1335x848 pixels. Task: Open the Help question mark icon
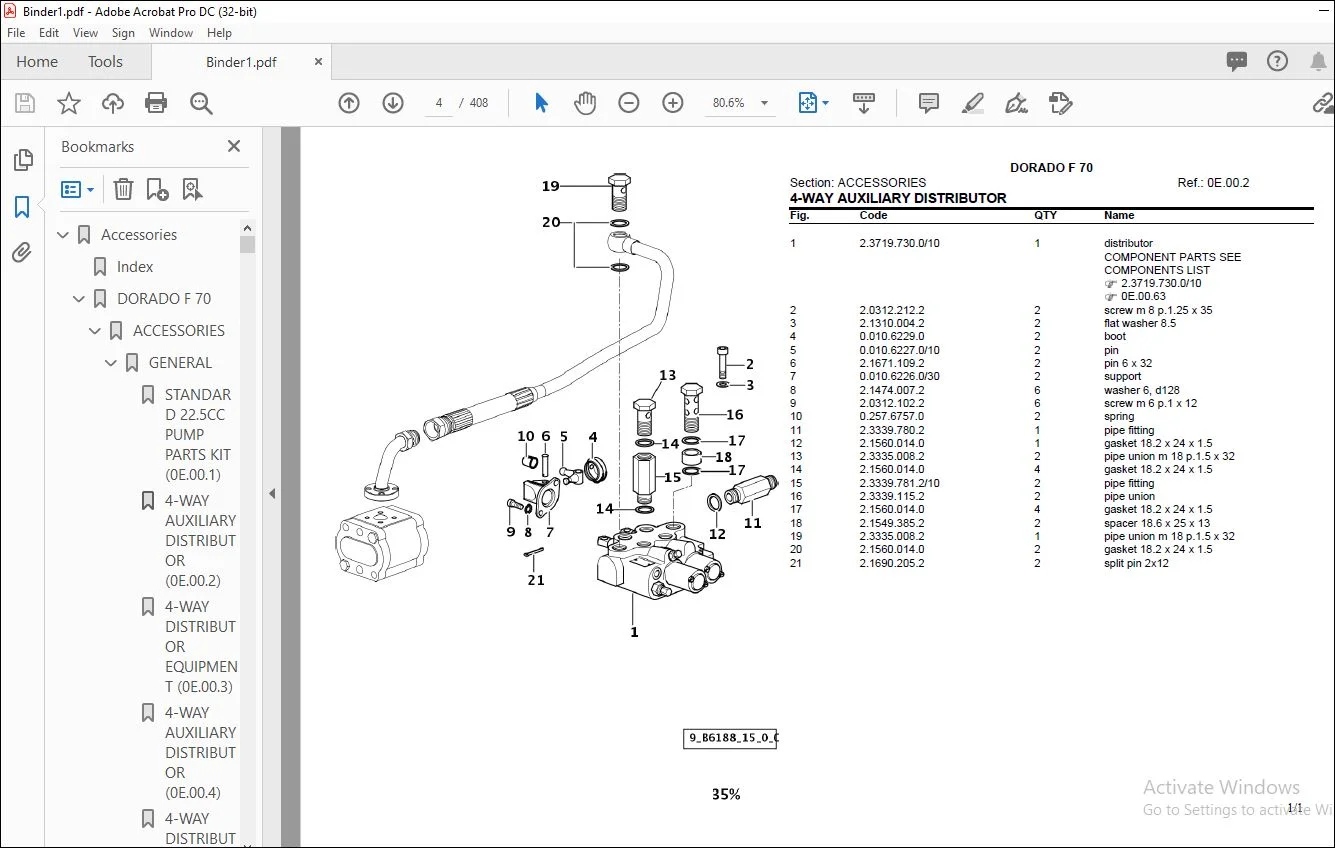(1277, 61)
